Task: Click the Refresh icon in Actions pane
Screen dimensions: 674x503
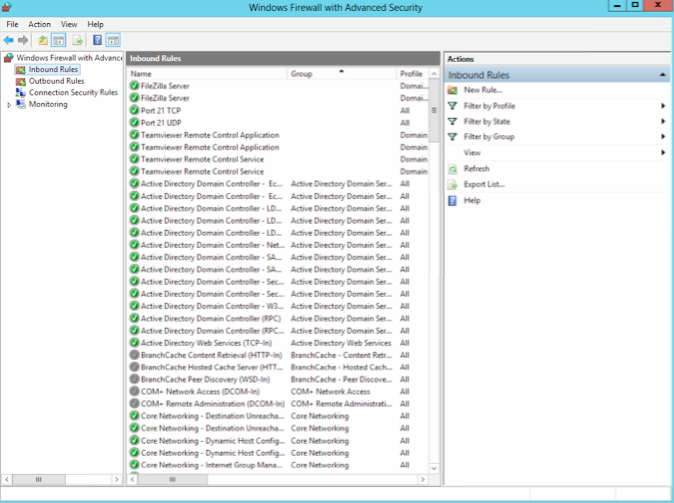Action: [452, 169]
